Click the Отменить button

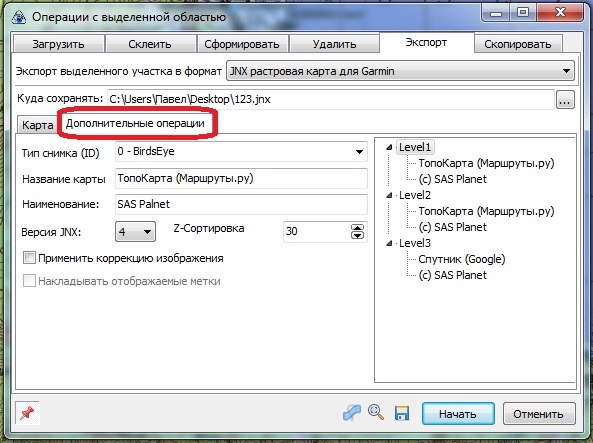(x=539, y=414)
